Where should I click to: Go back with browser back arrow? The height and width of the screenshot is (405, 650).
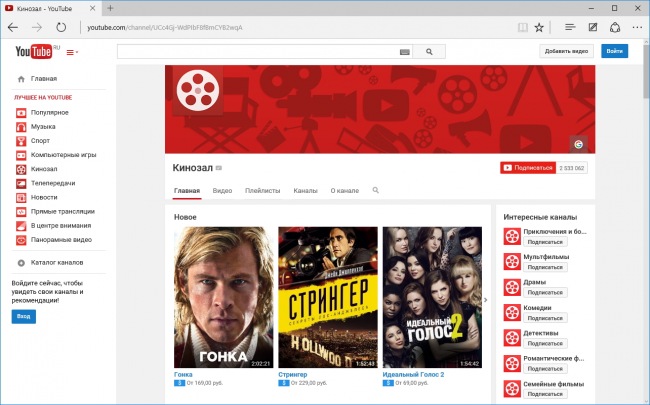13,27
